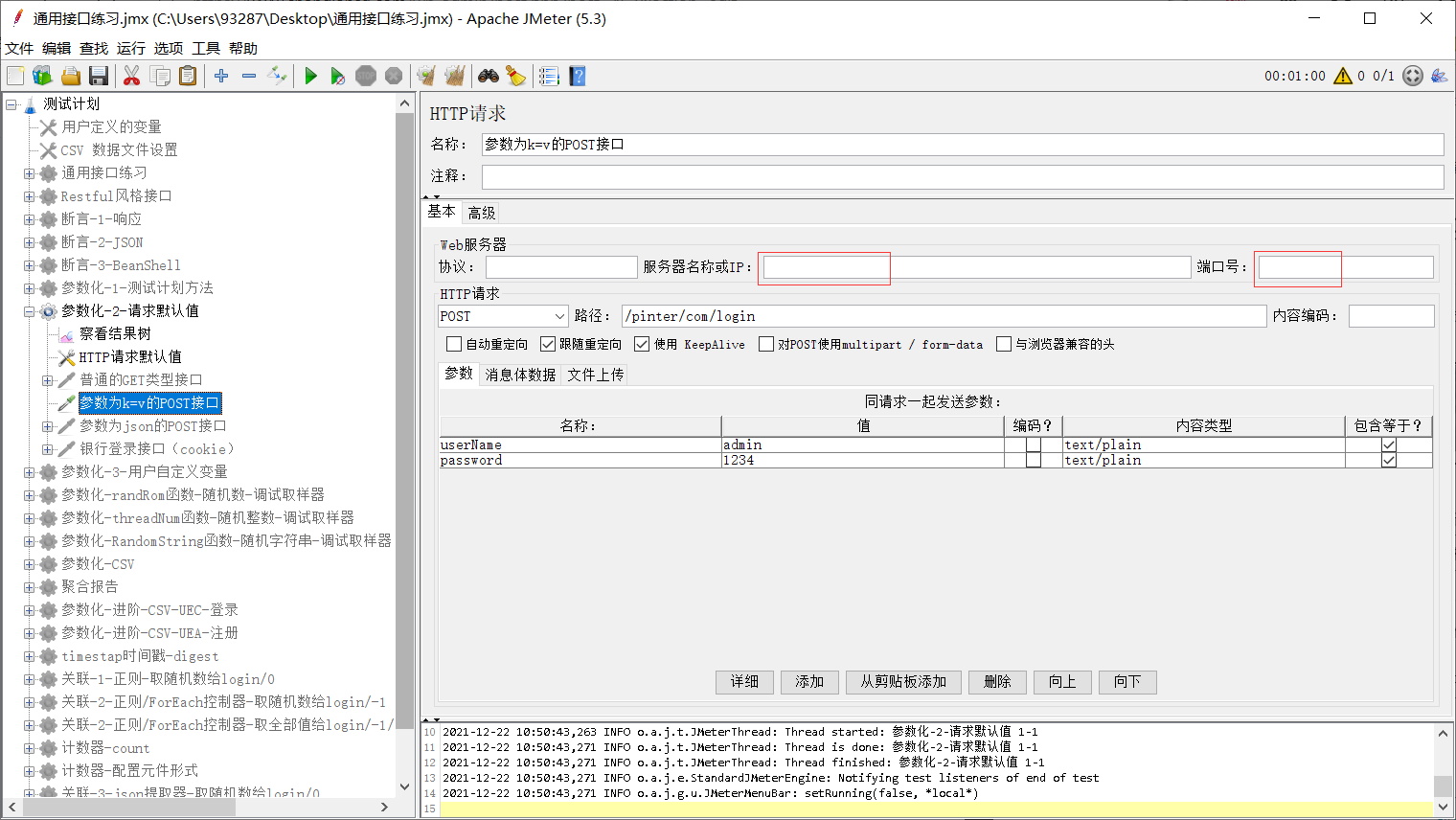This screenshot has width=1456, height=820.
Task: Open Help with the question mark icon
Action: click(577, 76)
